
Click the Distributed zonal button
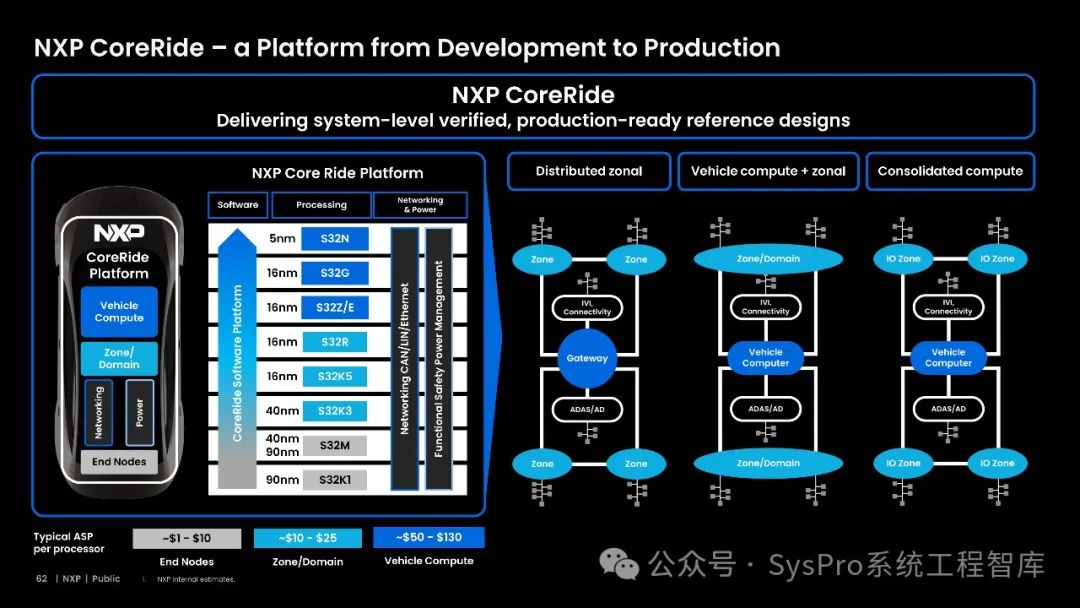point(589,171)
